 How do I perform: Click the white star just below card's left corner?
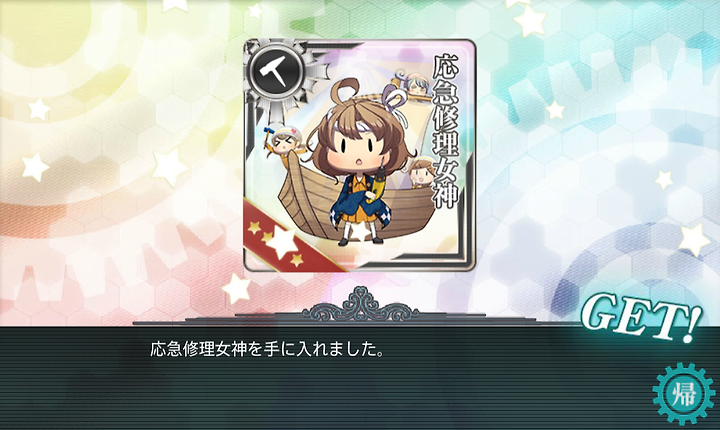236,288
